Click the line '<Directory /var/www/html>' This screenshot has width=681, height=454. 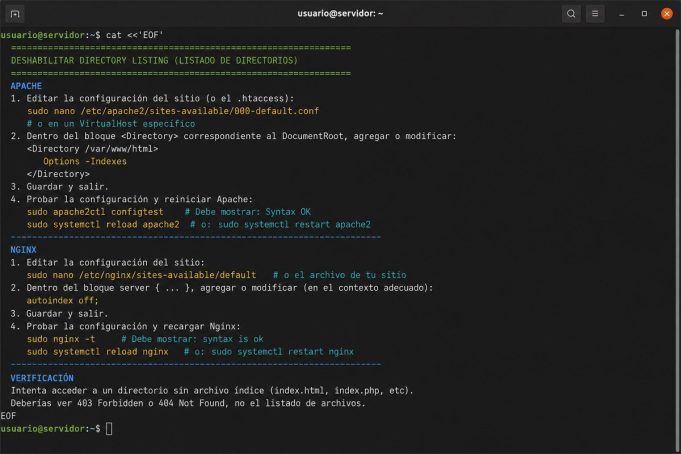click(93, 149)
